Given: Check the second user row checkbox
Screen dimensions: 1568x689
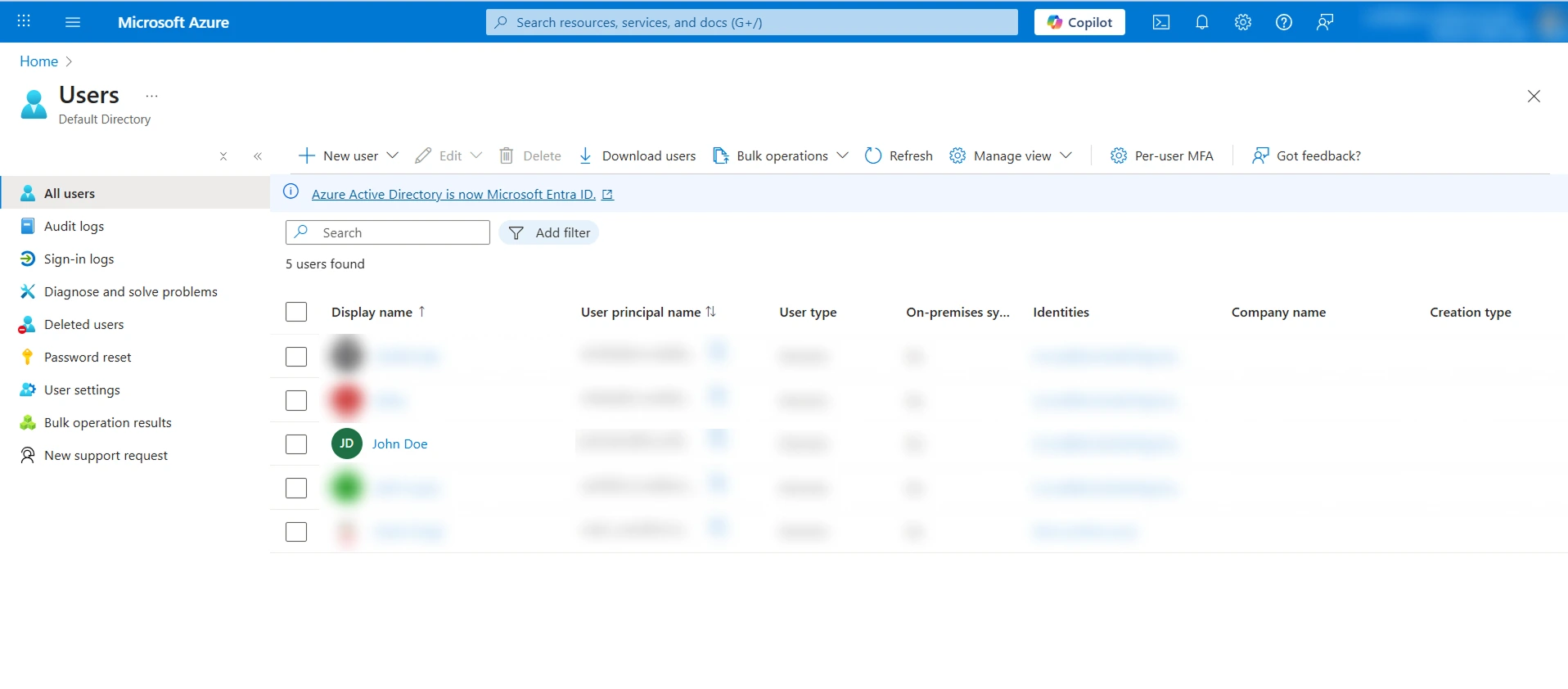Looking at the screenshot, I should [x=296, y=400].
